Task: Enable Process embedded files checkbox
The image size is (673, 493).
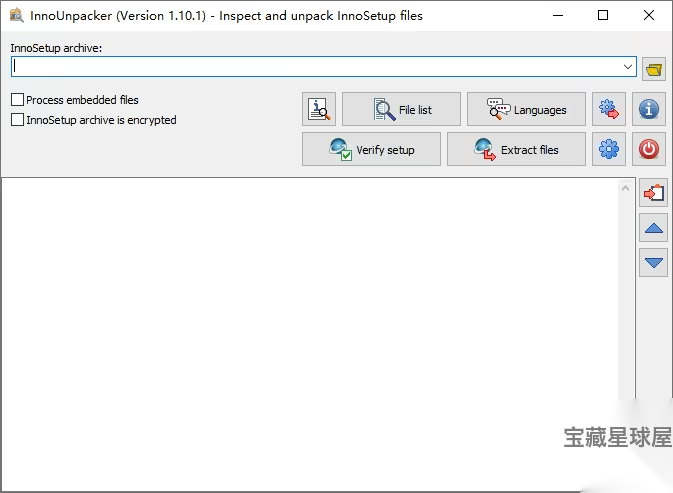Action: click(x=17, y=100)
